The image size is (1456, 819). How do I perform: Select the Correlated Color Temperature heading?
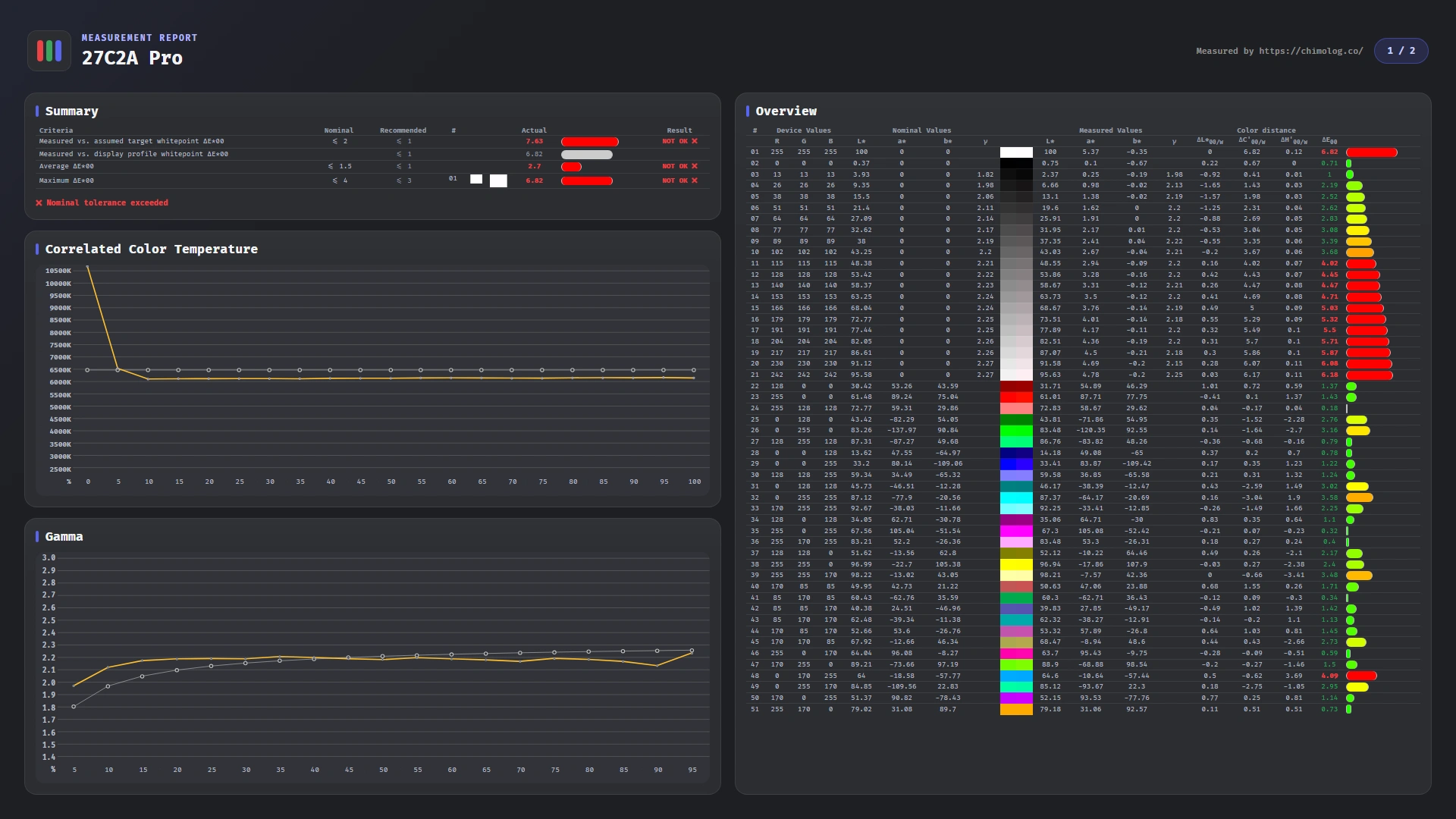(152, 249)
